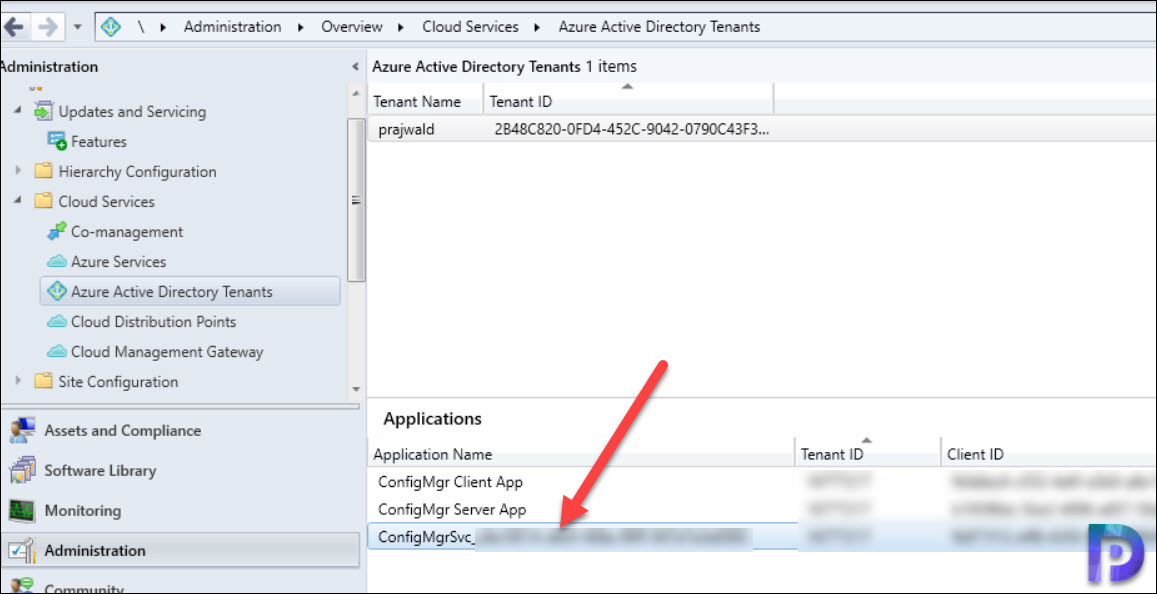Click the Features node icon
Viewport: 1157px width, 594px height.
[x=57, y=141]
